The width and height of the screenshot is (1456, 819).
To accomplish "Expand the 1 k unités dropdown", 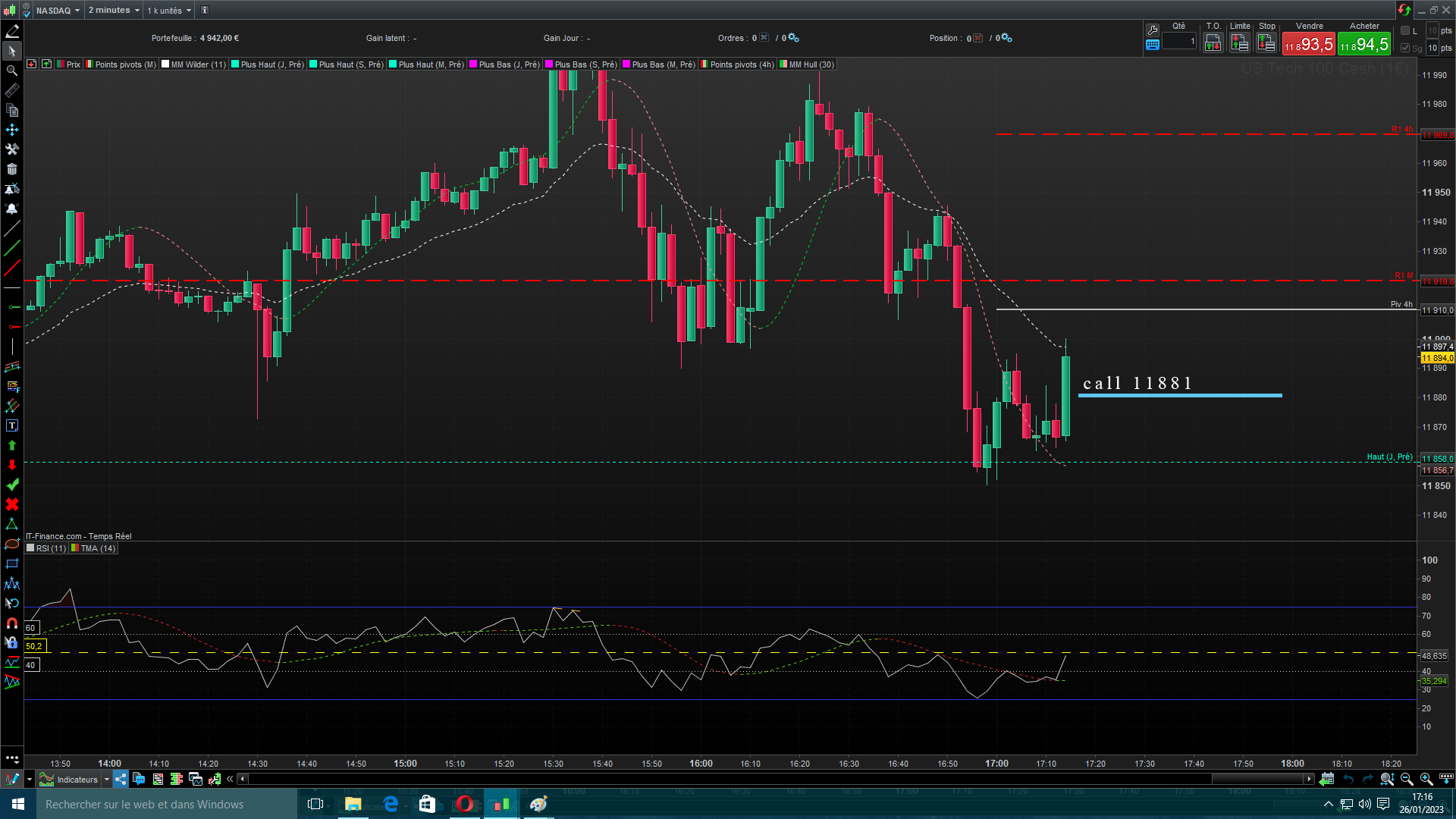I will [x=169, y=10].
